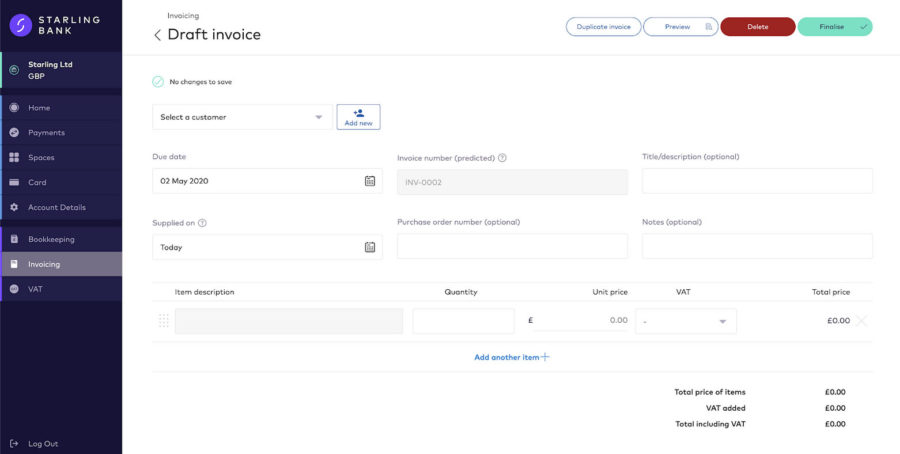
Task: Open Bookkeeping in the sidebar
Action: [51, 239]
